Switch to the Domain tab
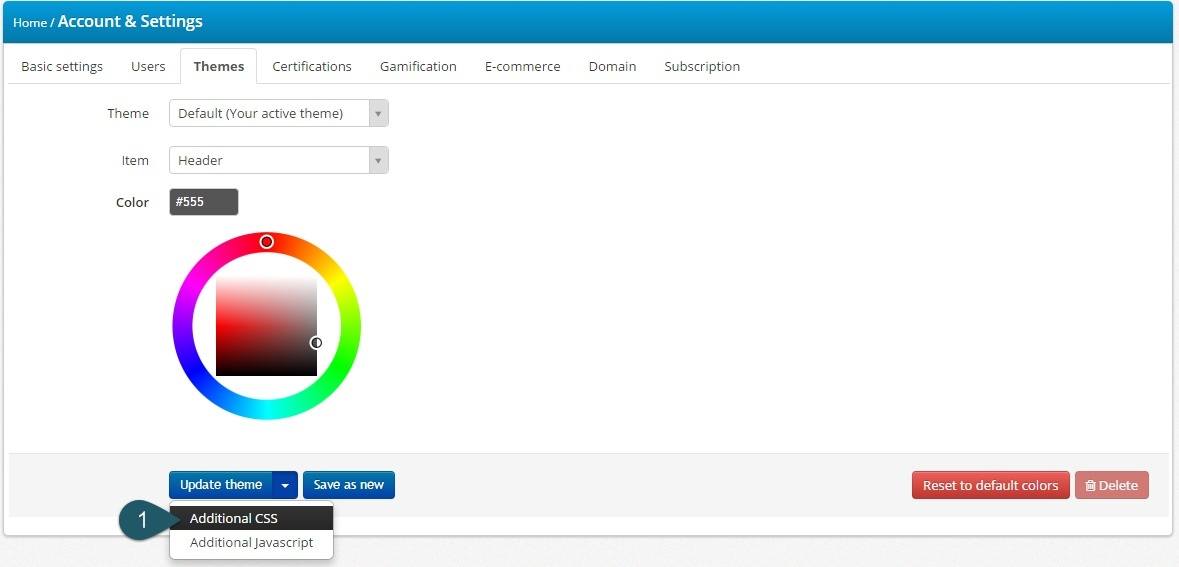Image resolution: width=1179 pixels, height=567 pixels. [612, 66]
